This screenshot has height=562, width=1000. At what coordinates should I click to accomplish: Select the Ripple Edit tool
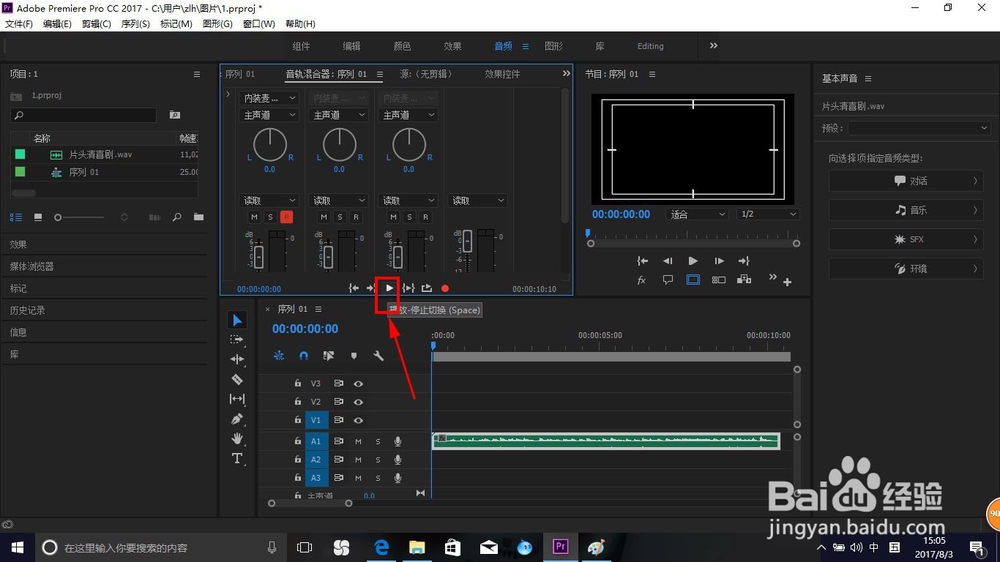pos(237,359)
